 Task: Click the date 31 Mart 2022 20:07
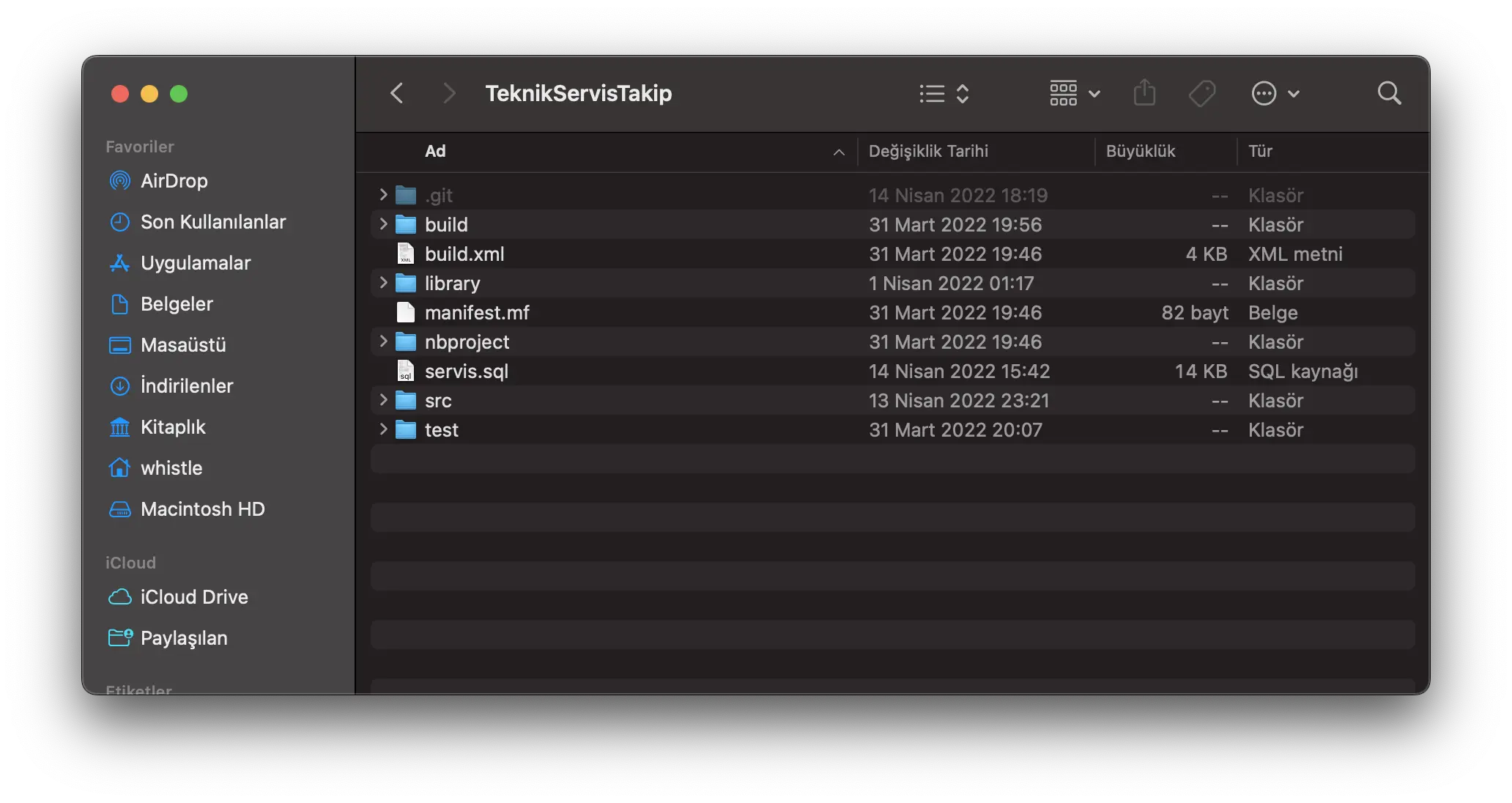pyautogui.click(x=955, y=430)
